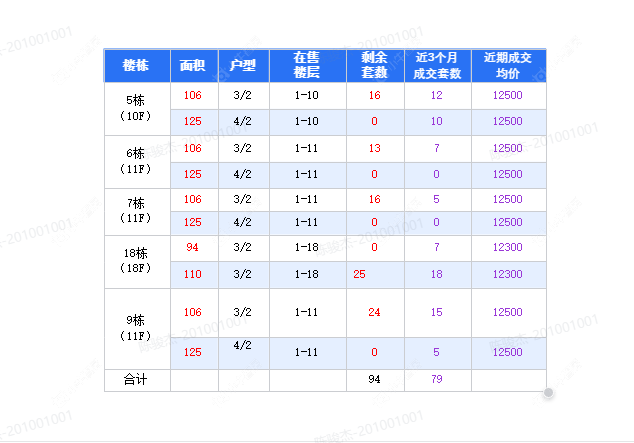Select the 6栋 (11F) building cell
Viewport: 634px width, 443px height.
click(137, 161)
